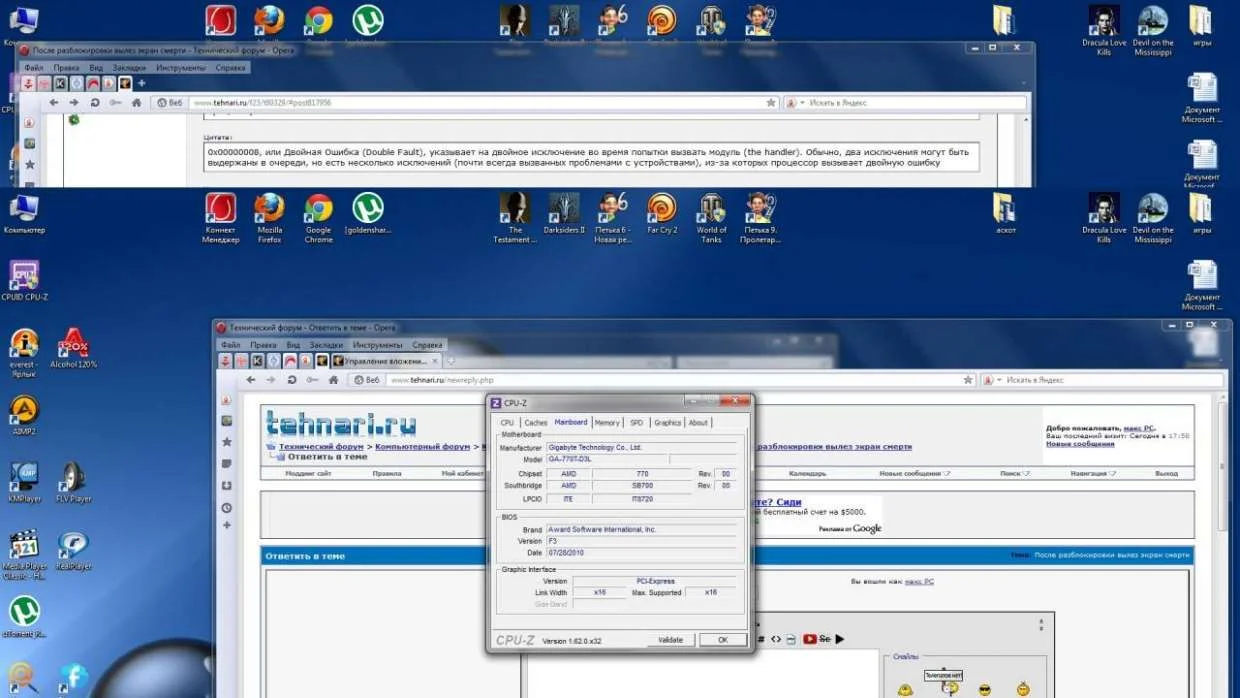Launch Media Player Classic desktop icon
This screenshot has width=1240, height=698.
24,555
